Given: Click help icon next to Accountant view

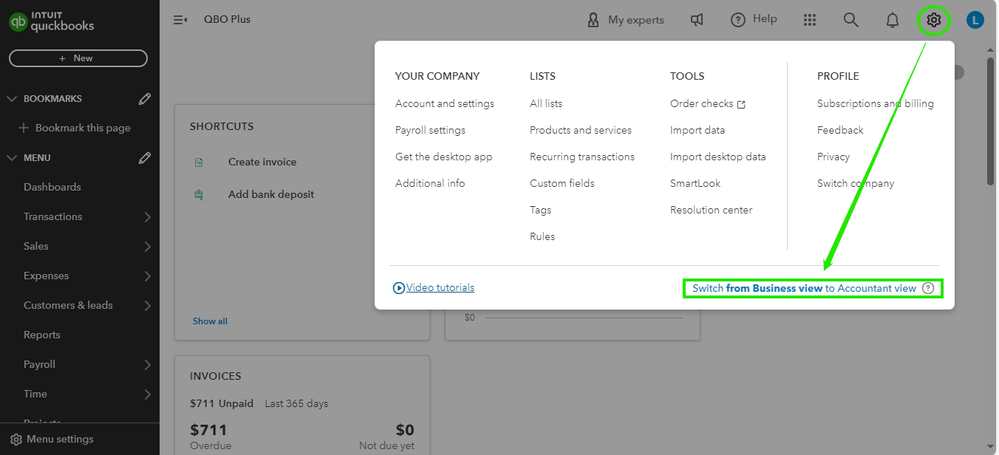Looking at the screenshot, I should pyautogui.click(x=929, y=289).
